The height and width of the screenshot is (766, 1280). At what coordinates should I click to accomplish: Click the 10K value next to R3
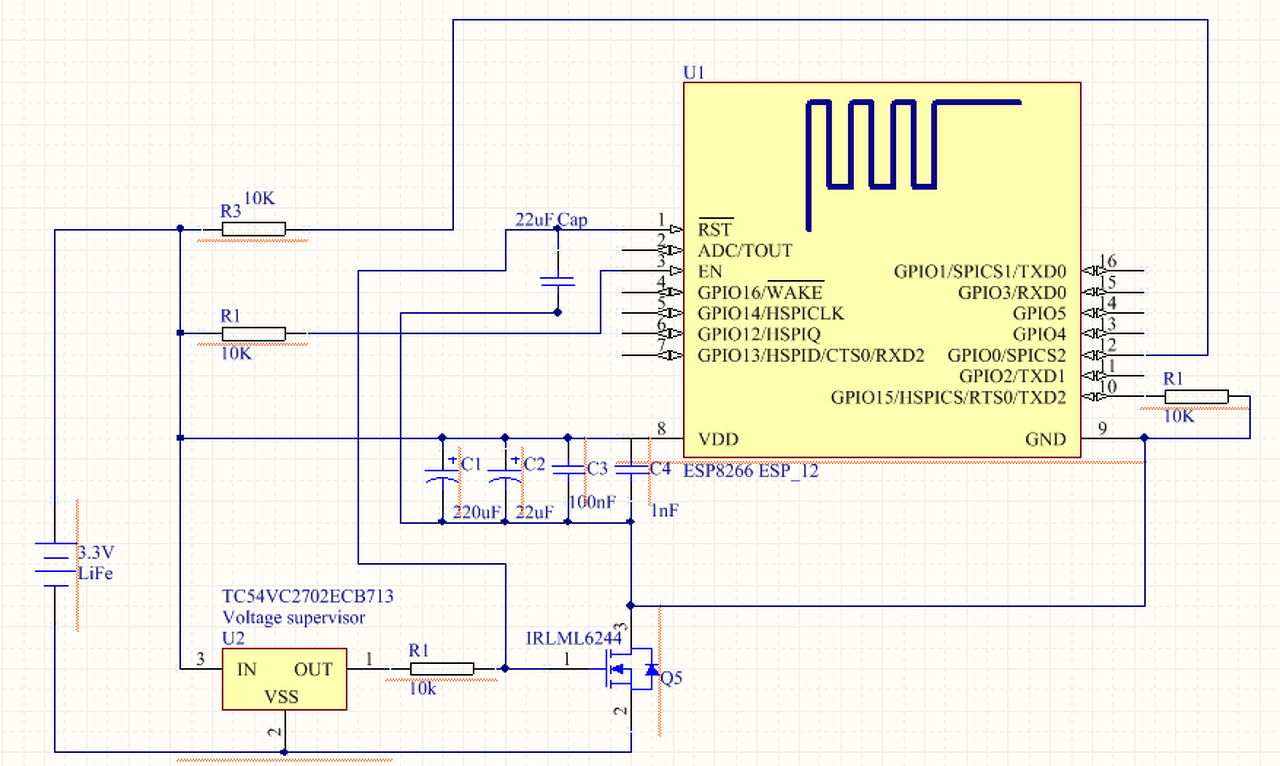point(259,198)
